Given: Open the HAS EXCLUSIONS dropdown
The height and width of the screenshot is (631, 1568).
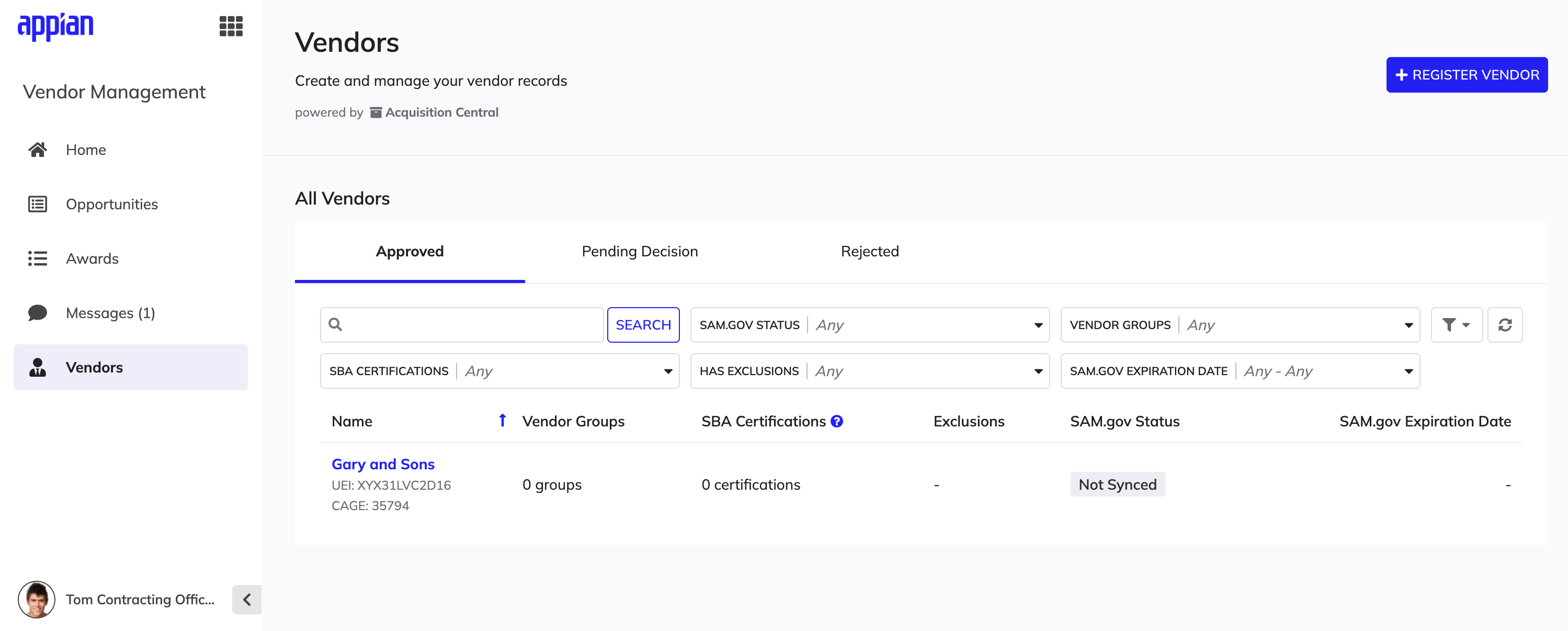Looking at the screenshot, I should click(x=869, y=371).
